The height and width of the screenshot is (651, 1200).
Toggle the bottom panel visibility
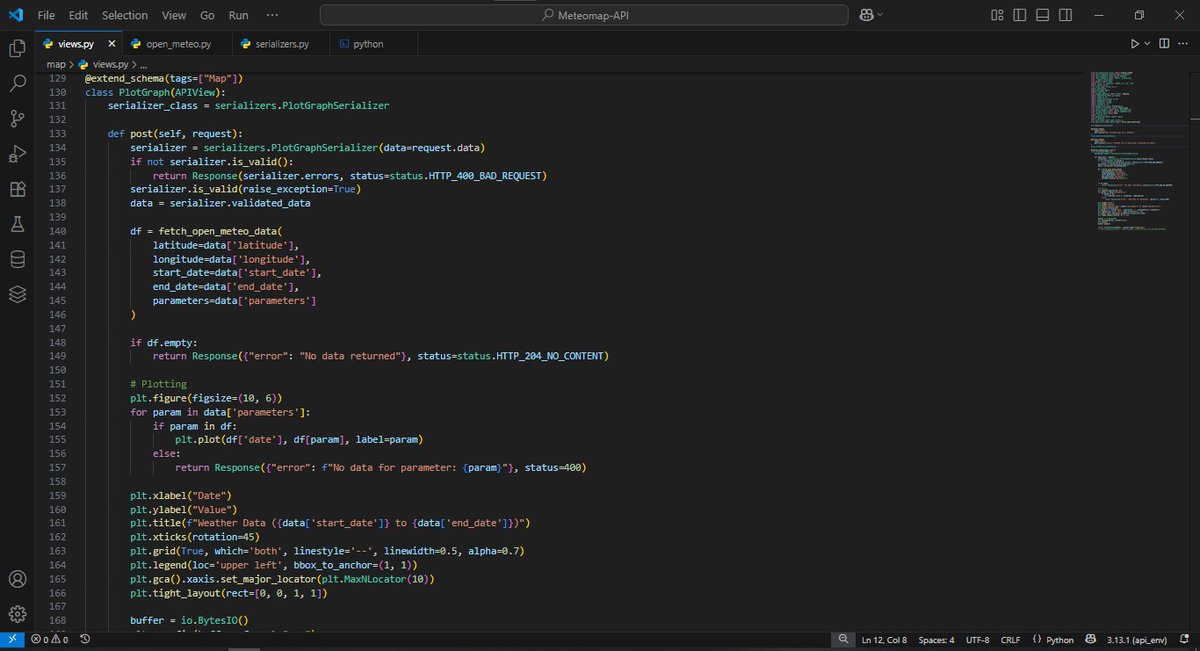coord(1040,15)
